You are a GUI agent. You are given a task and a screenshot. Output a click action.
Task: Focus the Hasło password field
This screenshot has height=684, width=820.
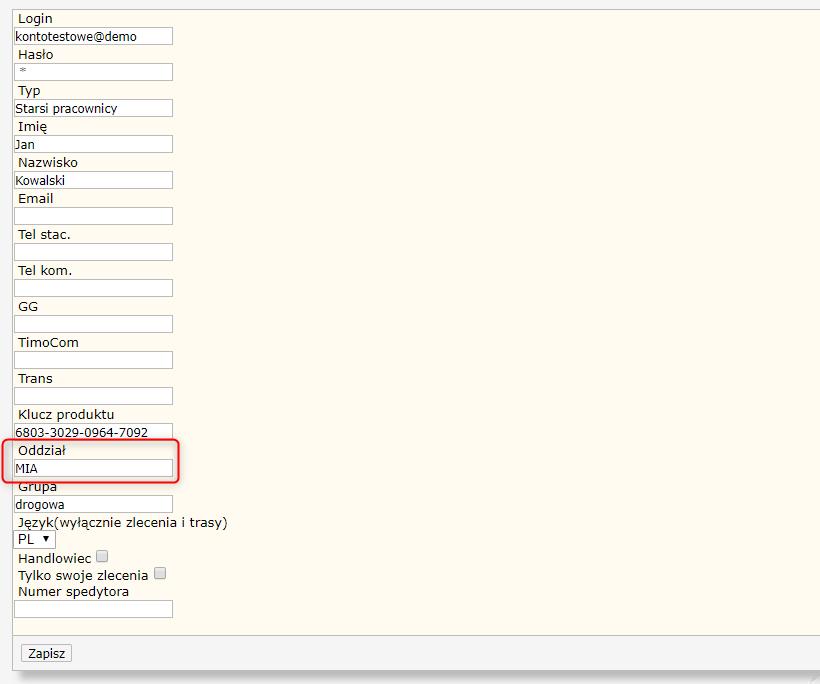point(93,72)
